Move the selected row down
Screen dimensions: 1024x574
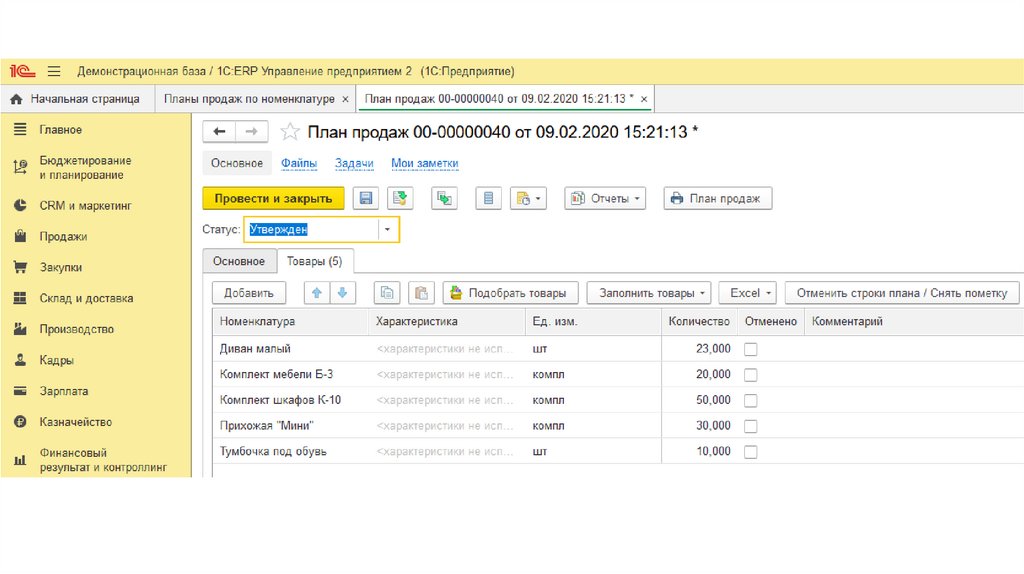(x=342, y=293)
